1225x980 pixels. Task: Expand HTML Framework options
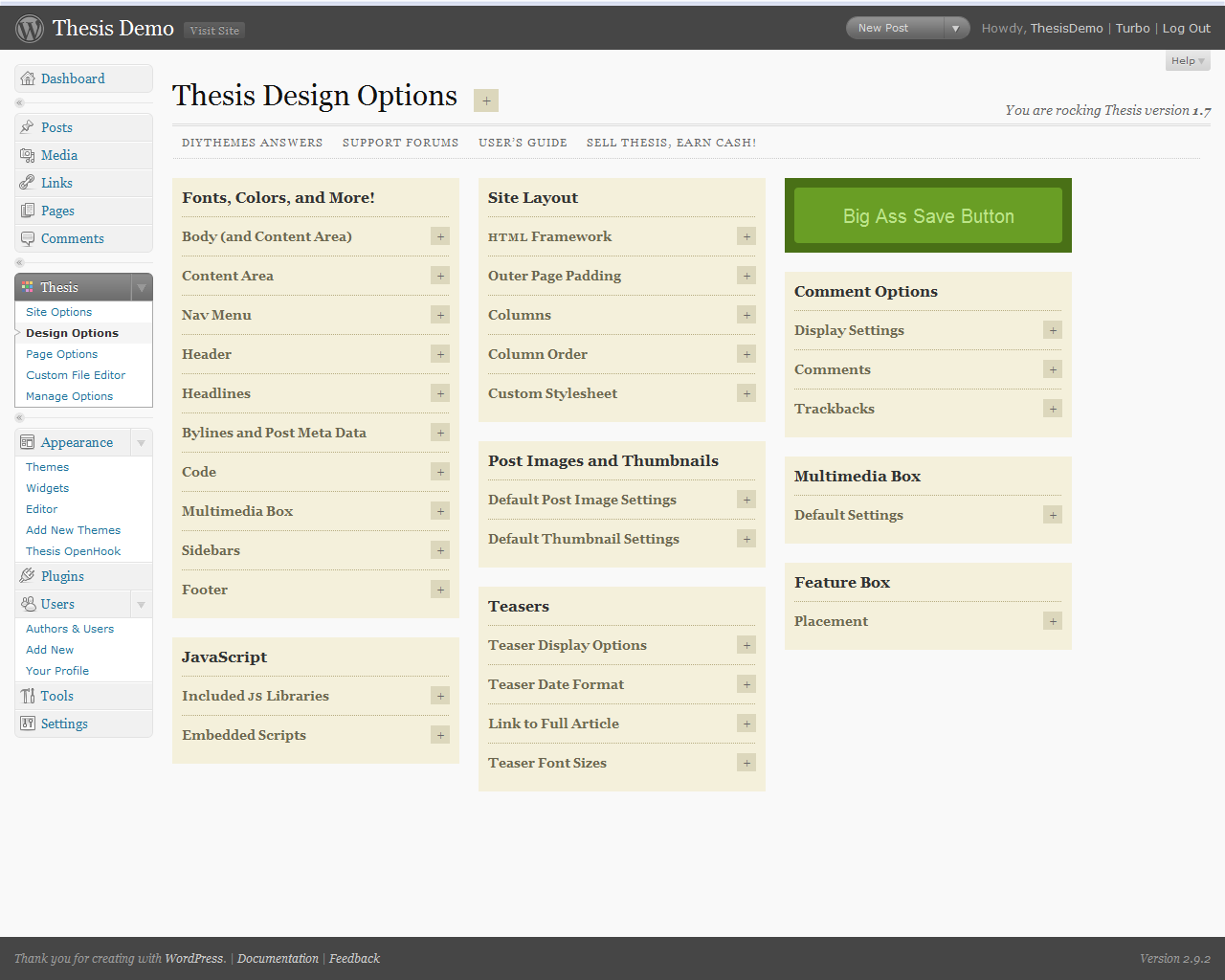pos(746,236)
